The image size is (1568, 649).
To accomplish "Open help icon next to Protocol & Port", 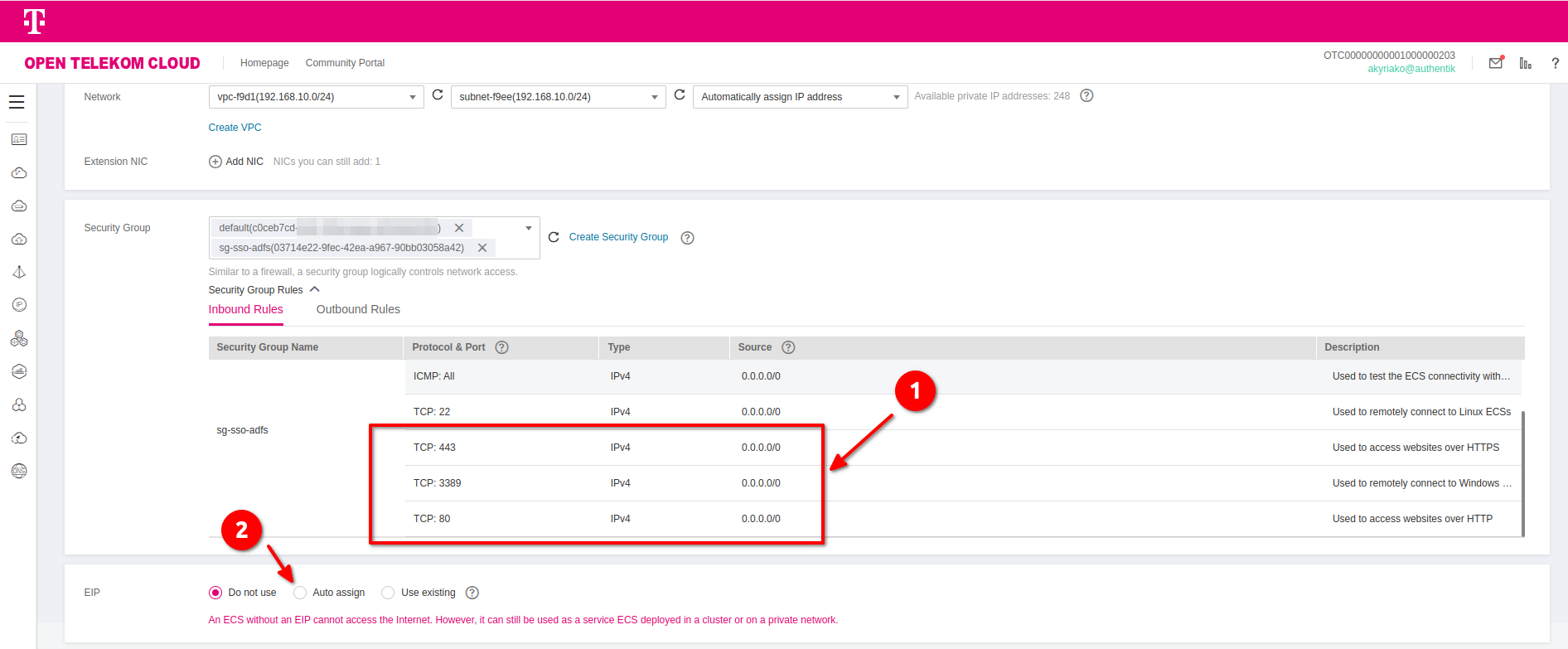I will pyautogui.click(x=501, y=347).
